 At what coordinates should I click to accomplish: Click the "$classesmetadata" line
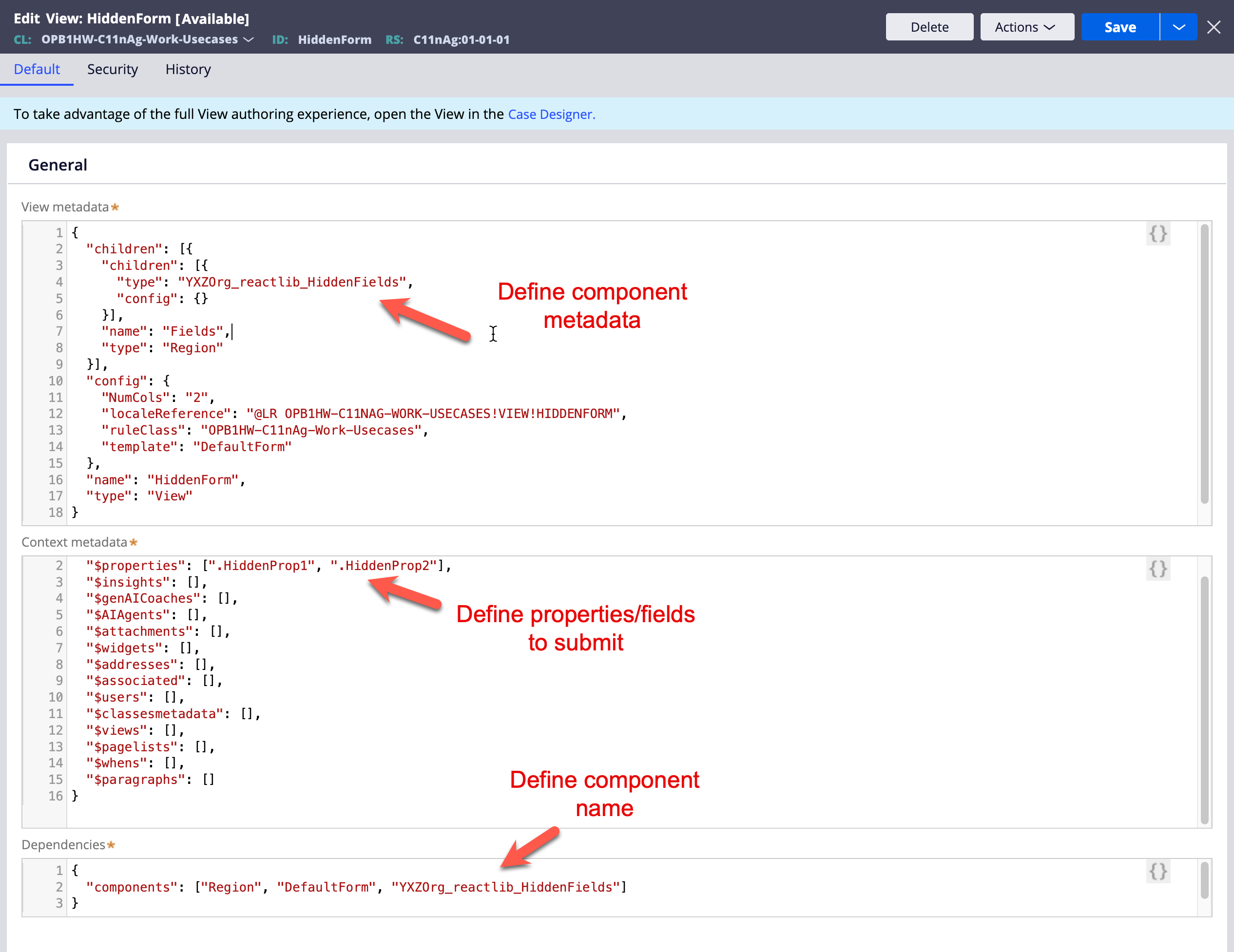click(x=173, y=714)
